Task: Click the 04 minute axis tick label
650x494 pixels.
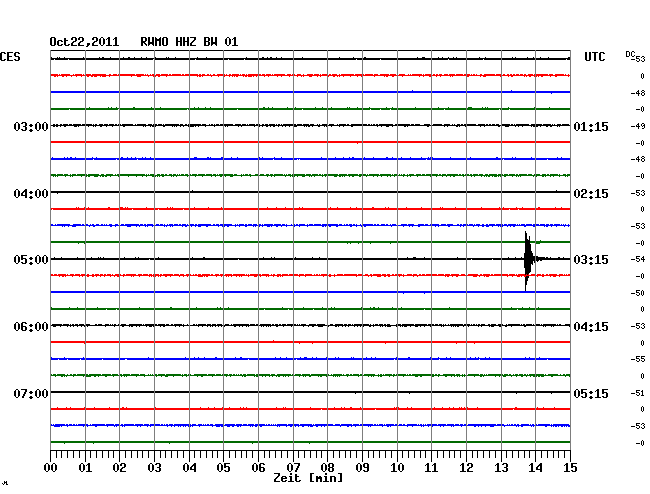Action: pyautogui.click(x=189, y=468)
